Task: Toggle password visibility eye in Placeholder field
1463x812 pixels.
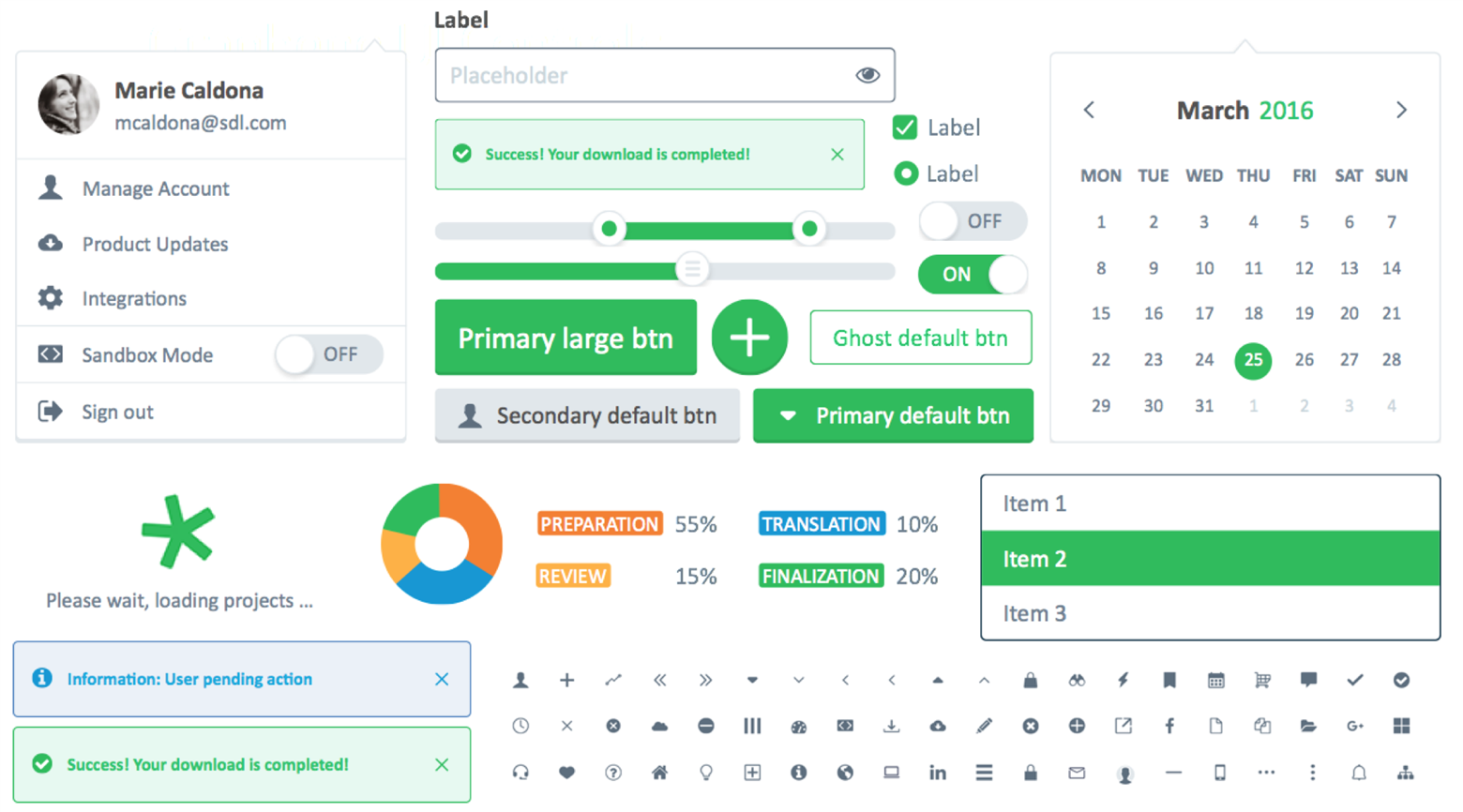Action: point(867,75)
